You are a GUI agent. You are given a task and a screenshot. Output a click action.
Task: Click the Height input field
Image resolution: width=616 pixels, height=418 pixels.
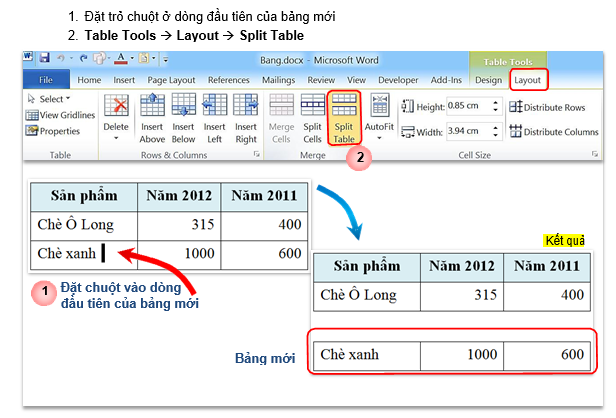[x=464, y=107]
